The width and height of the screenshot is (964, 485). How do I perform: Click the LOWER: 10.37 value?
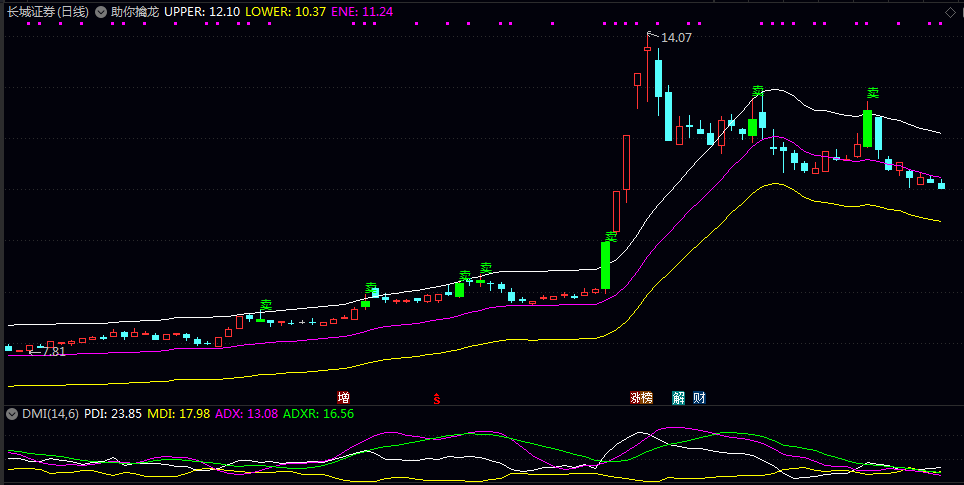click(285, 12)
